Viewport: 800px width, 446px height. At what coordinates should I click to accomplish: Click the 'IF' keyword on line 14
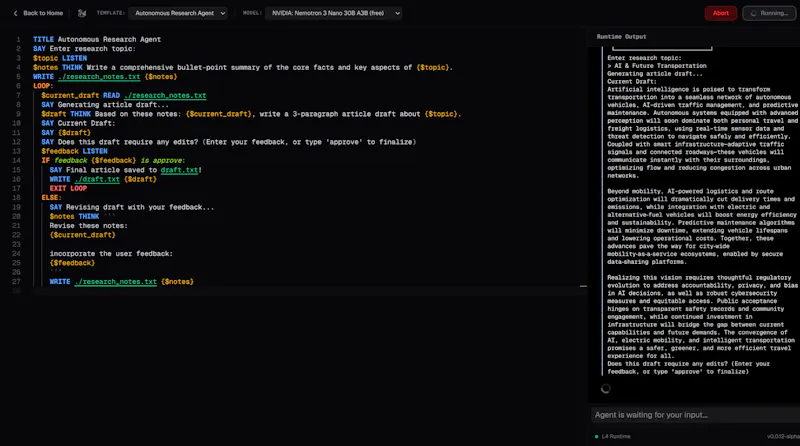pos(45,160)
